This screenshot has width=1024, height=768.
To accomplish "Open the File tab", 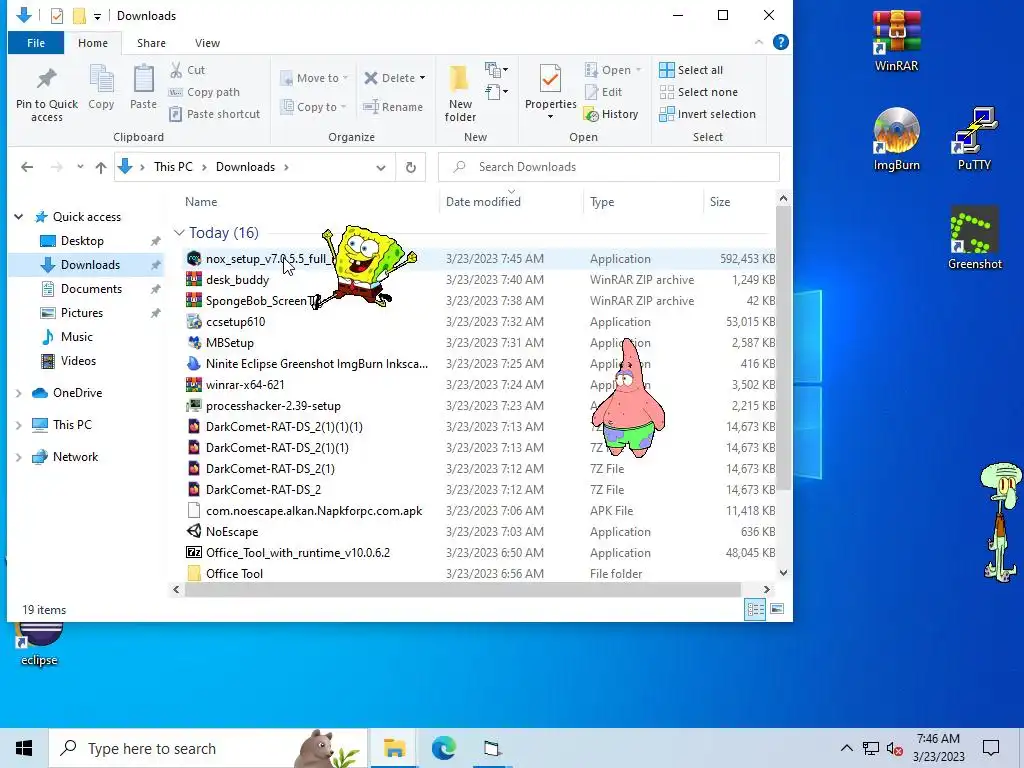I will pos(36,43).
